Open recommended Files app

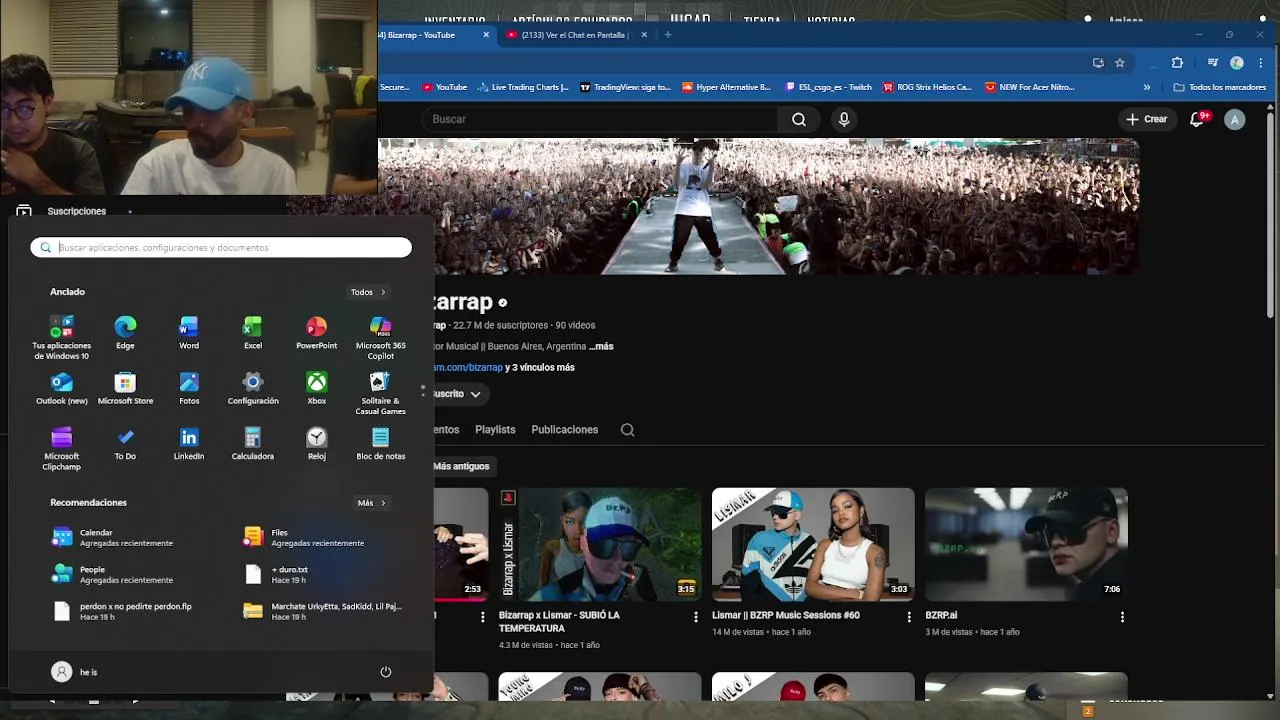coord(305,537)
